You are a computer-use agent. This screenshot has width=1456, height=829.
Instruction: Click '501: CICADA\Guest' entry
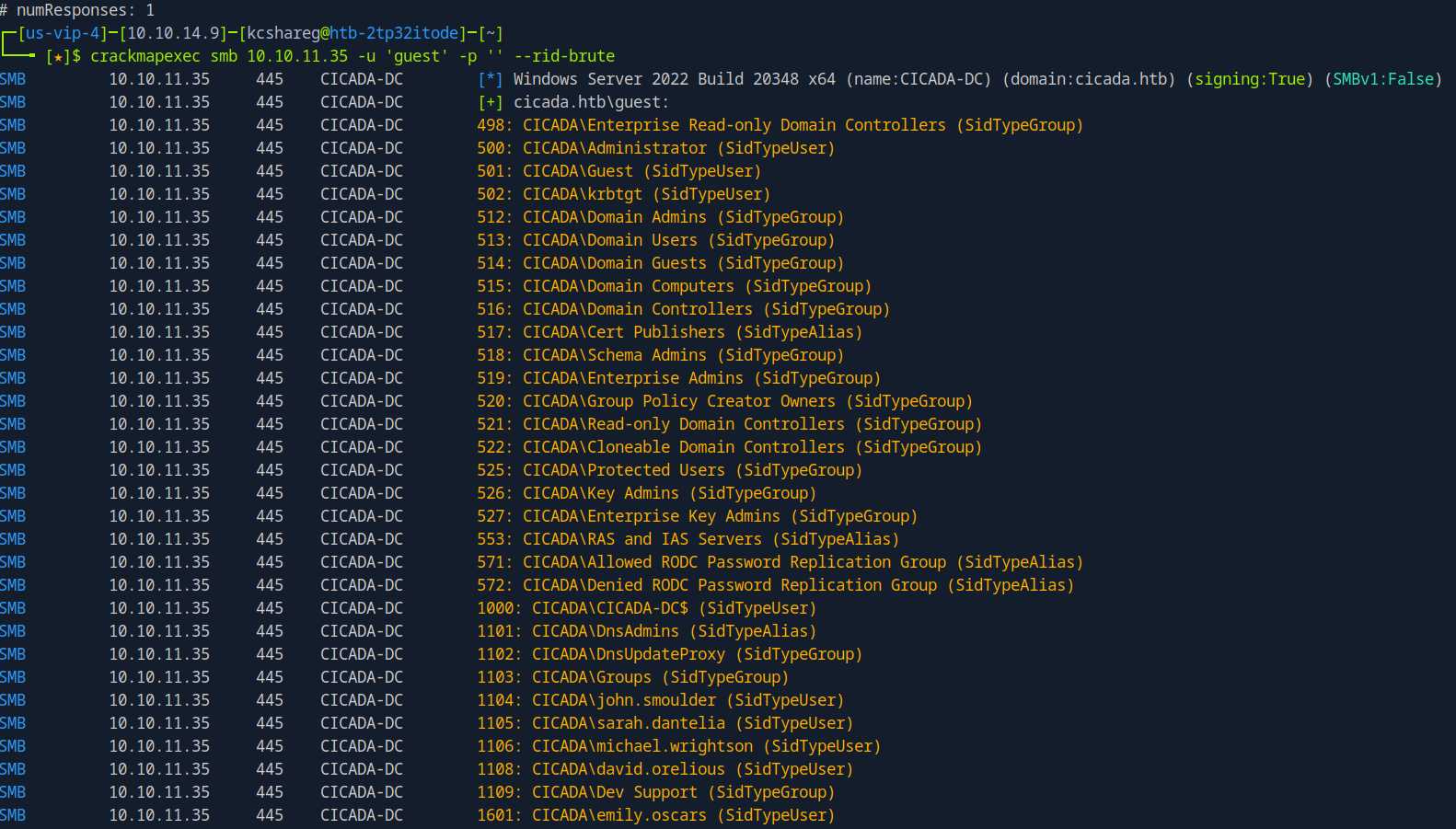[x=619, y=171]
